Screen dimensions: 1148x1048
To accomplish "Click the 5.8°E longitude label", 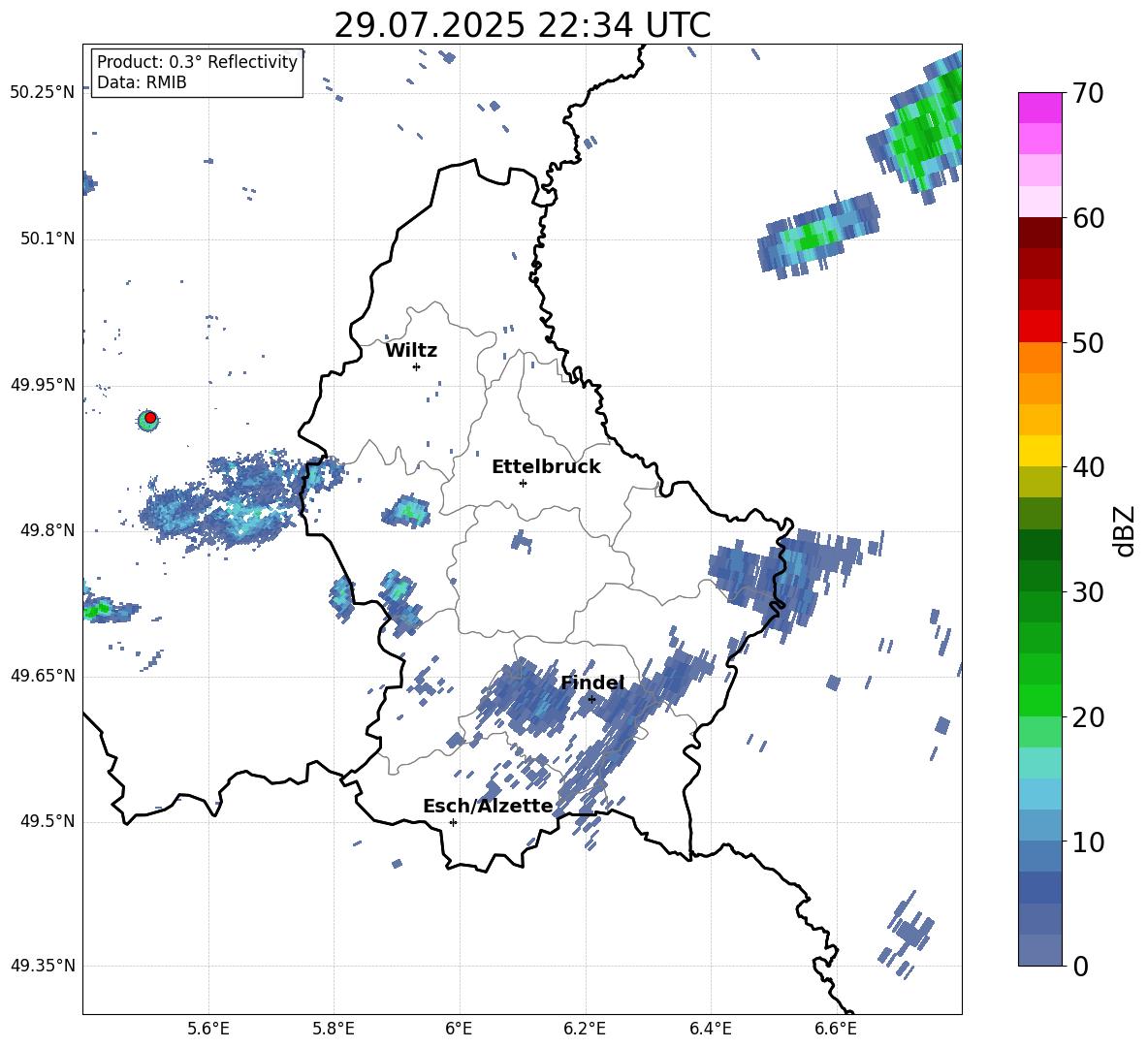I will point(334,1029).
